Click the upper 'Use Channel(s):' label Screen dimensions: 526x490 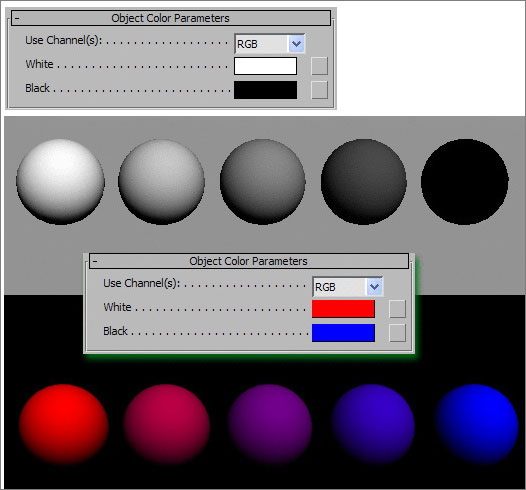(63, 40)
